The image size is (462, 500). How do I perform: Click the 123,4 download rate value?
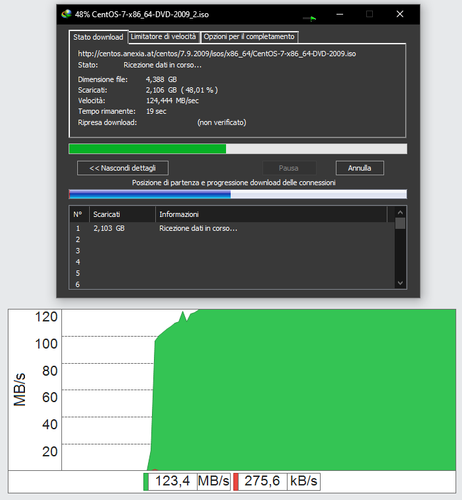pyautogui.click(x=173, y=481)
